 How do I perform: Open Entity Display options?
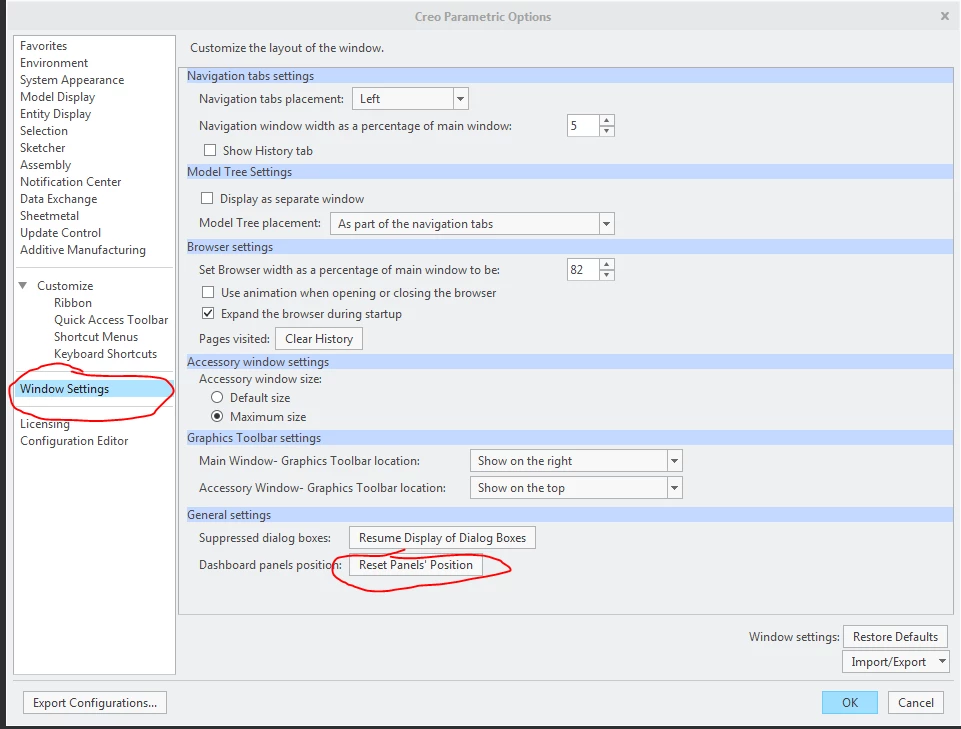[x=55, y=114]
